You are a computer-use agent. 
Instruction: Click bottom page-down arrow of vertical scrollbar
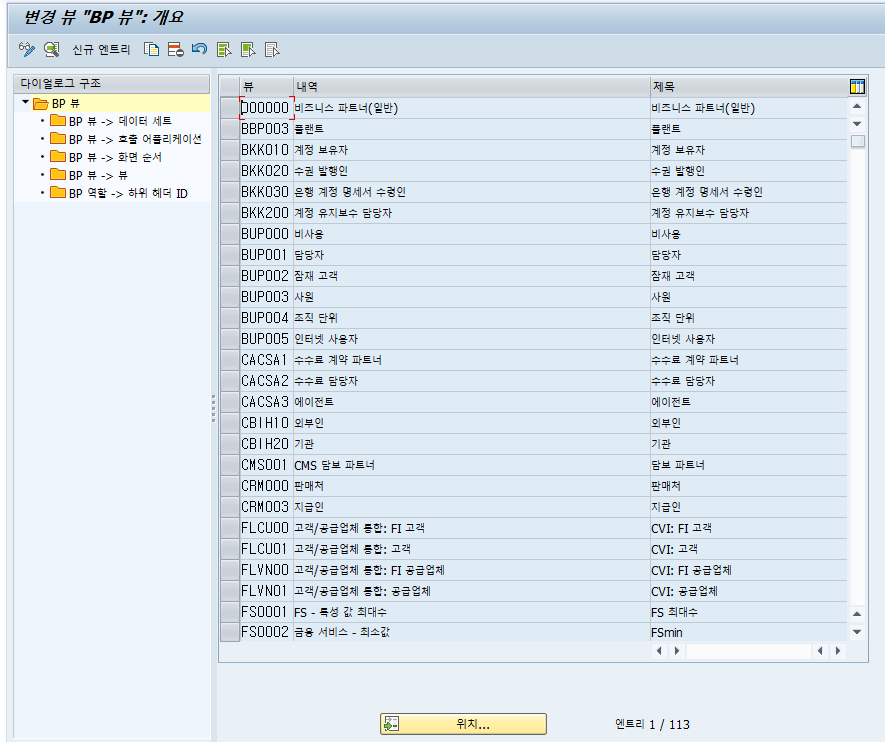[857, 632]
